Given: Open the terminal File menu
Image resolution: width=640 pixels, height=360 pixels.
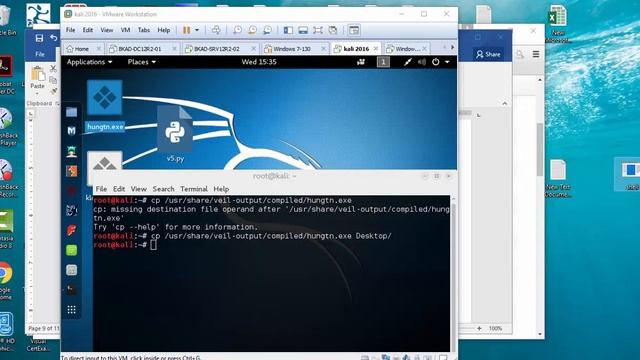Looking at the screenshot, I should (x=101, y=189).
